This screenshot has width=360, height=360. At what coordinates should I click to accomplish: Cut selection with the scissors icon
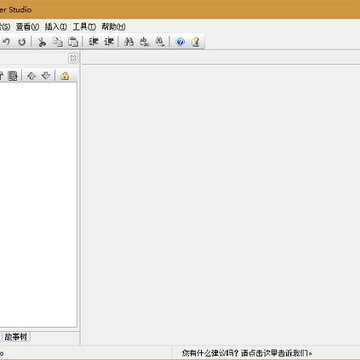tap(42, 42)
